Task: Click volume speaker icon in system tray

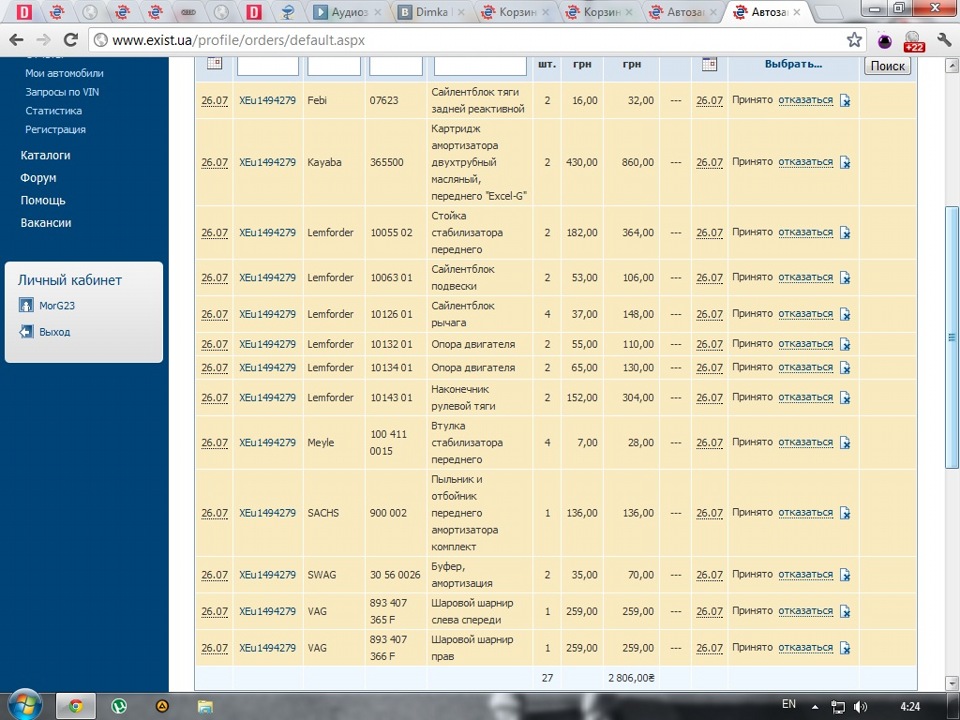Action: point(860,707)
